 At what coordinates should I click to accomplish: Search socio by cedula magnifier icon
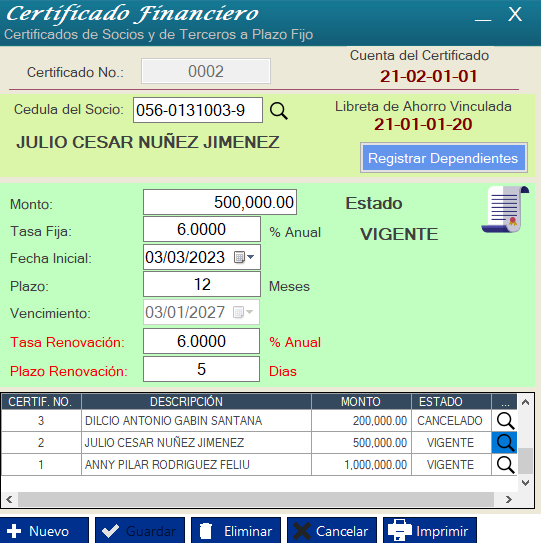279,111
